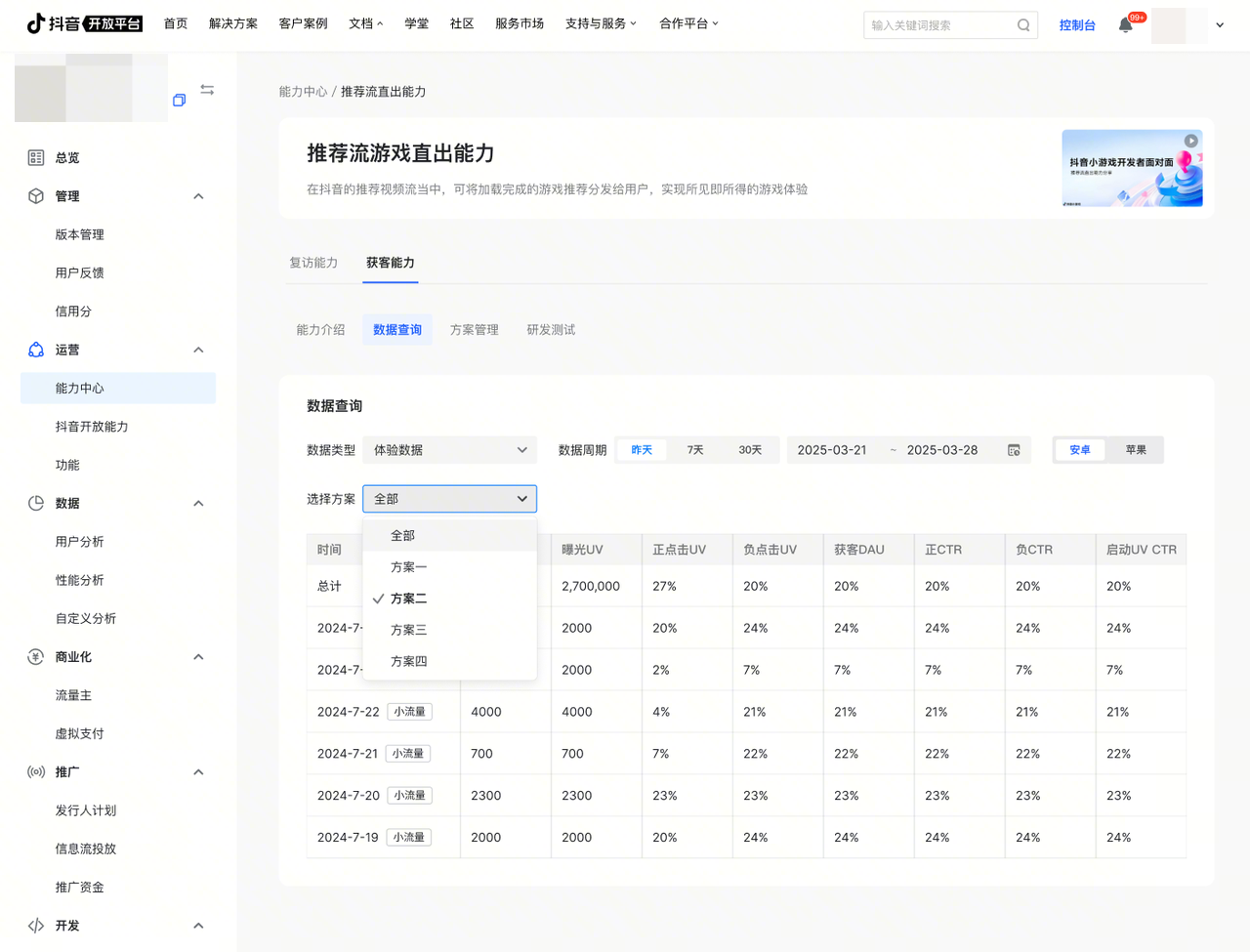1250x952 pixels.
Task: Select the 30天 data period
Action: point(749,450)
